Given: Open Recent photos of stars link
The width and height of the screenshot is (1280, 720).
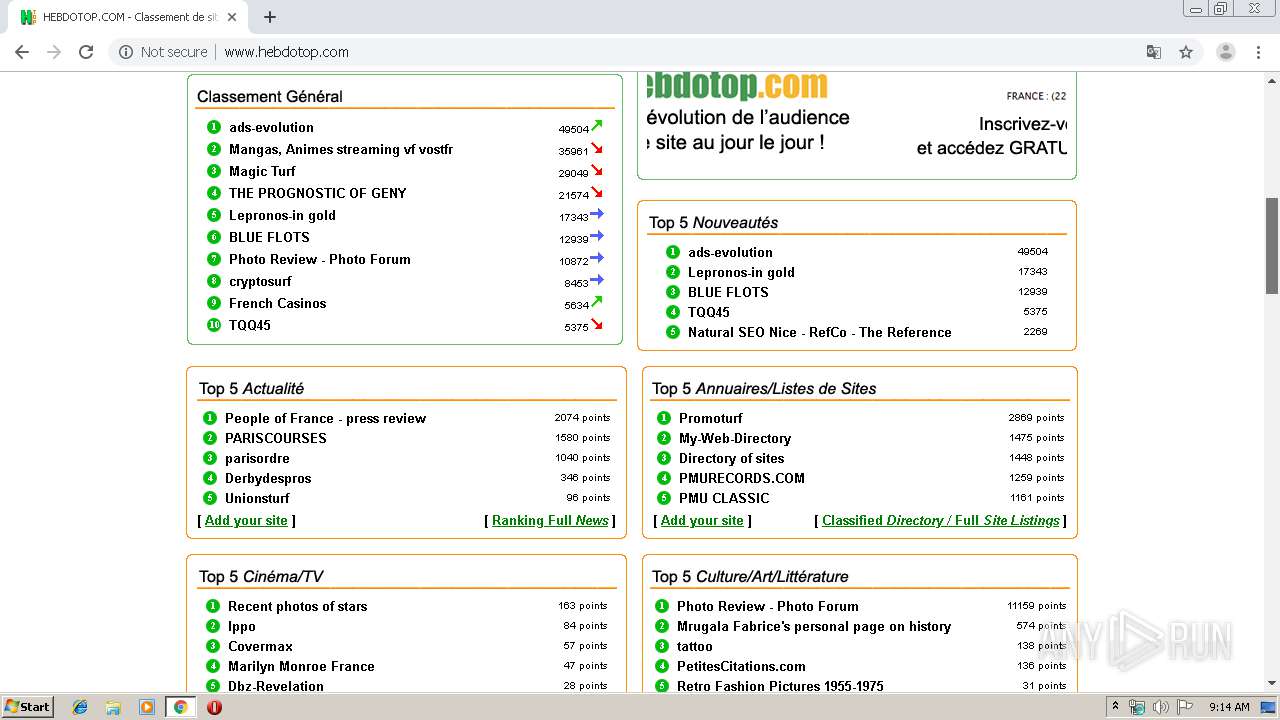Looking at the screenshot, I should click(297, 606).
